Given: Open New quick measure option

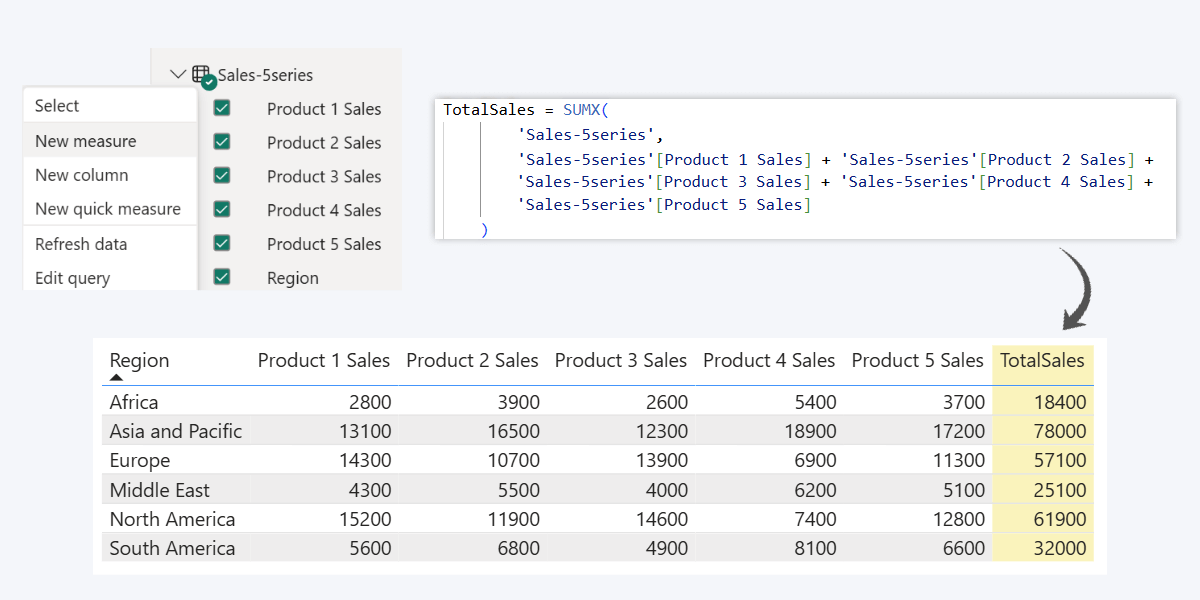Looking at the screenshot, I should [x=108, y=209].
